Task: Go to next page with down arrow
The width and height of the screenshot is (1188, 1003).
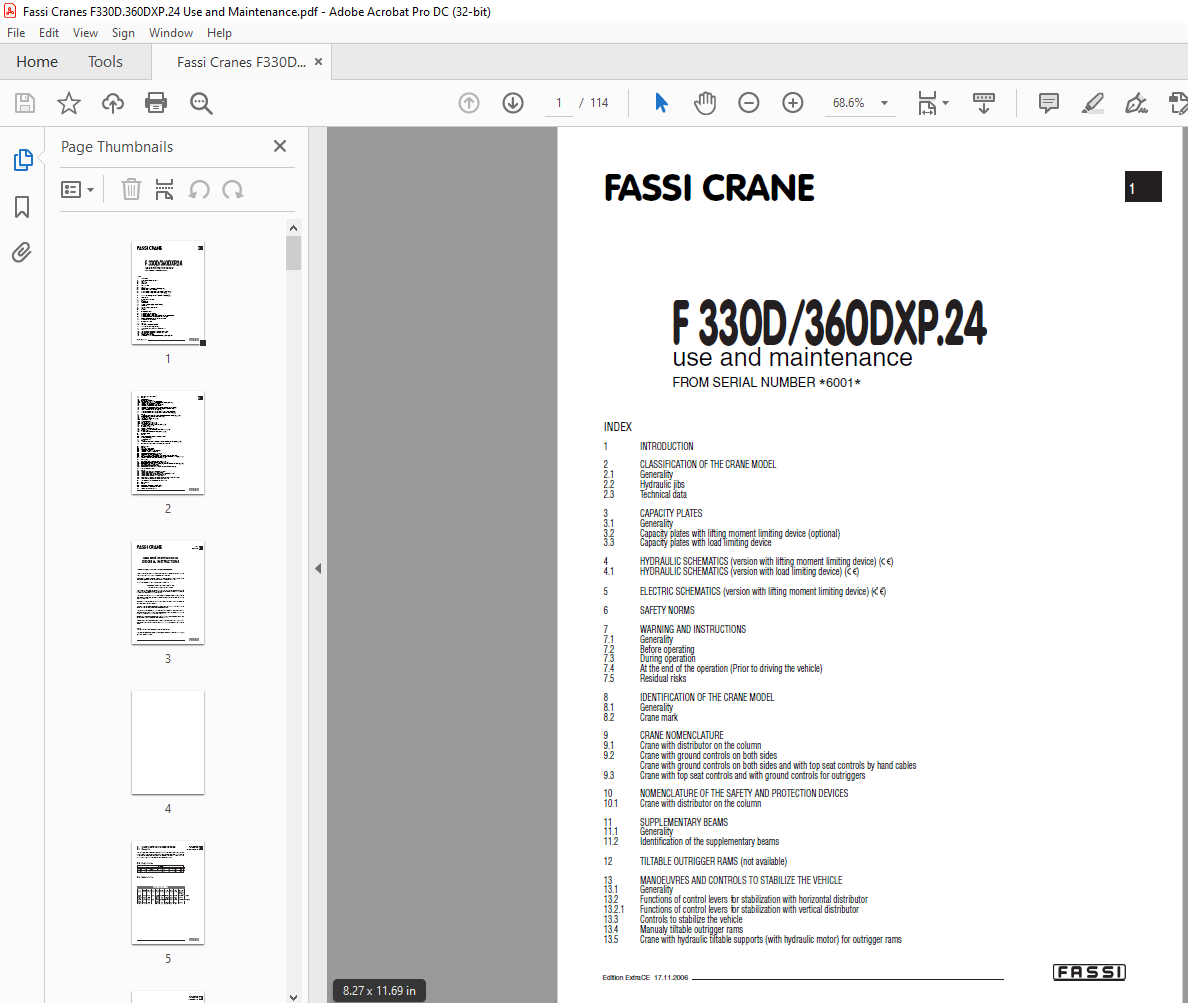Action: tap(512, 103)
